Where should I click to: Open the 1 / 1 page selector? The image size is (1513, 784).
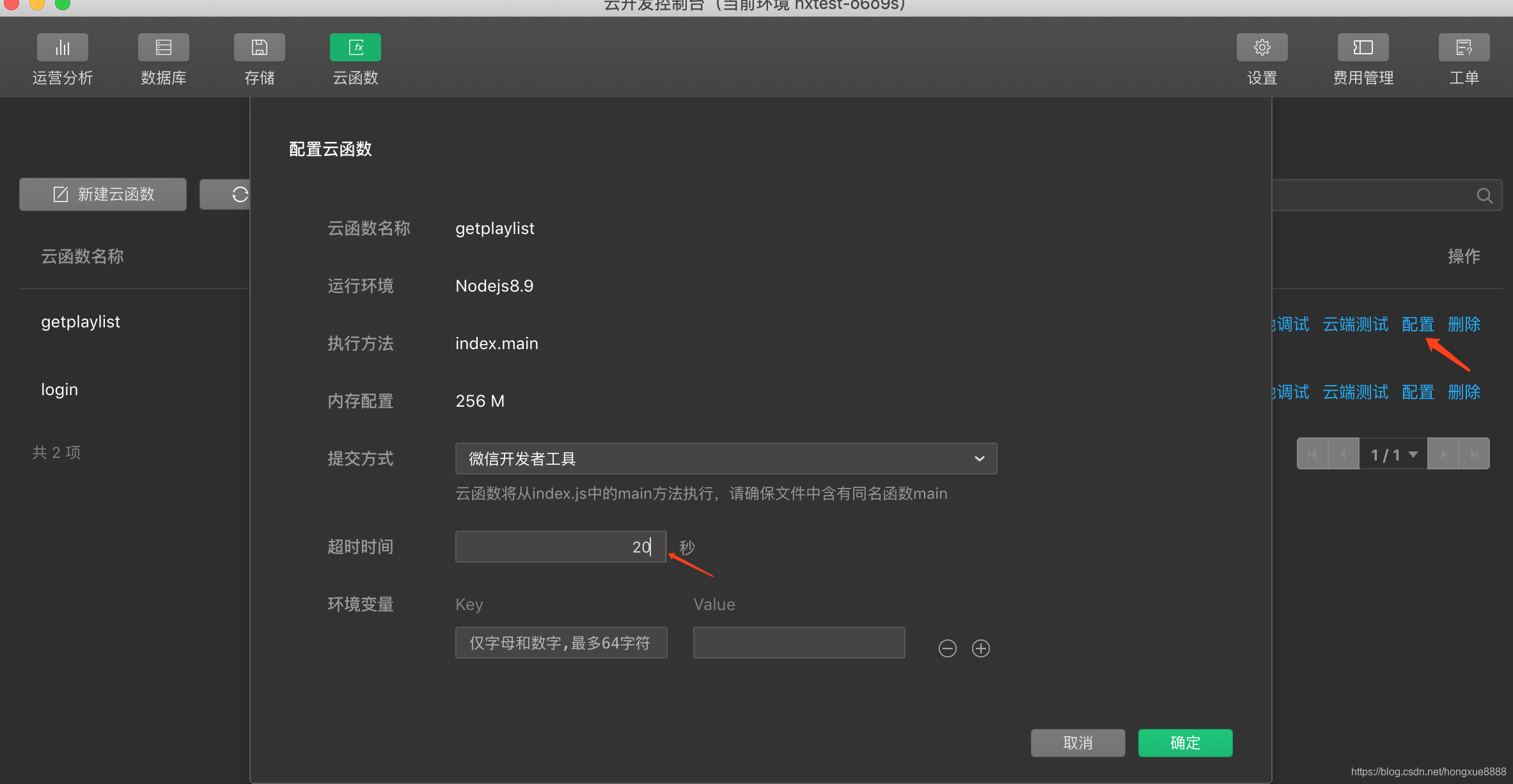(1393, 454)
